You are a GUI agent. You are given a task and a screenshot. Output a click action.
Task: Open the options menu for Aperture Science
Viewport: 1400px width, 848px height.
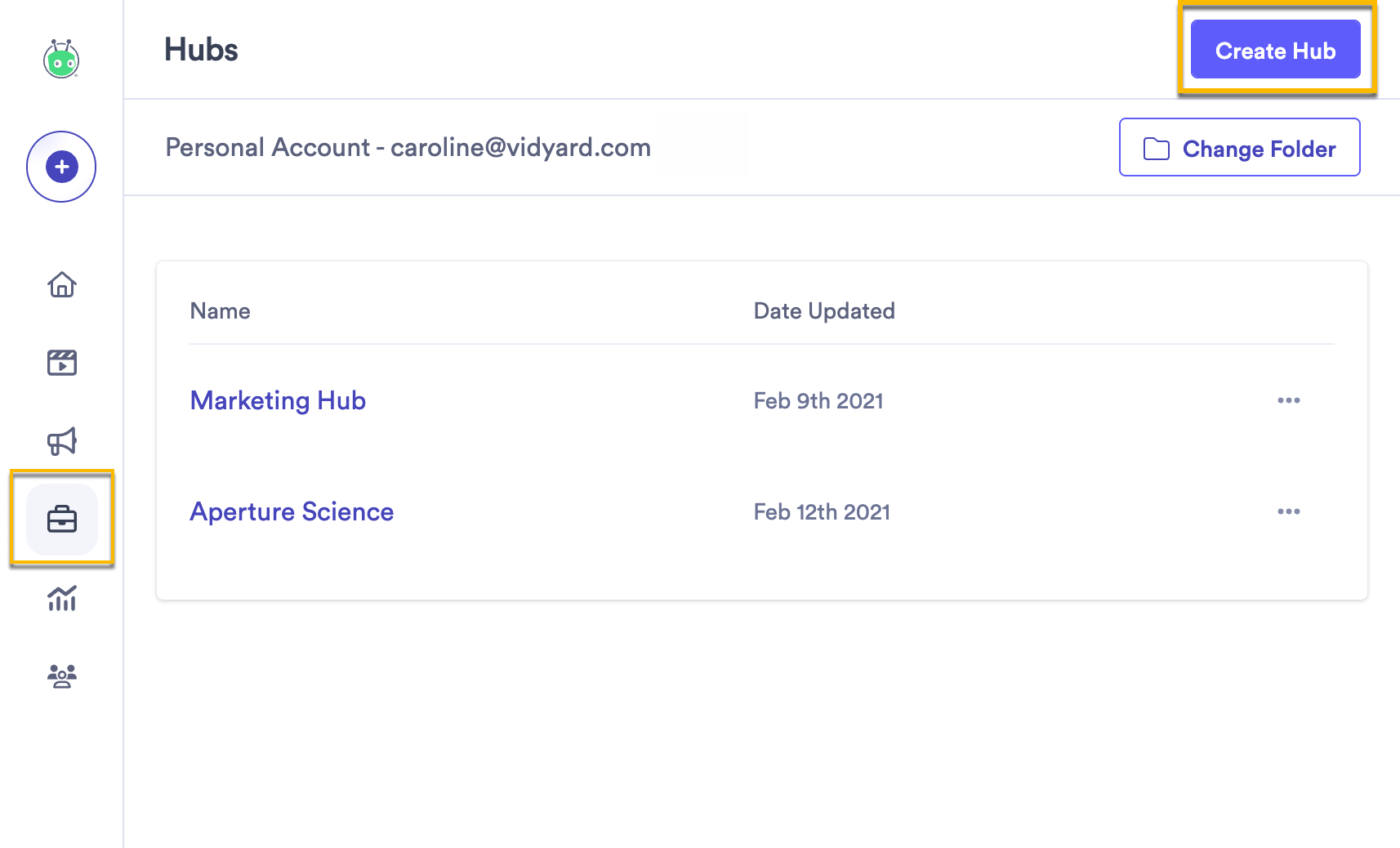point(1289,511)
